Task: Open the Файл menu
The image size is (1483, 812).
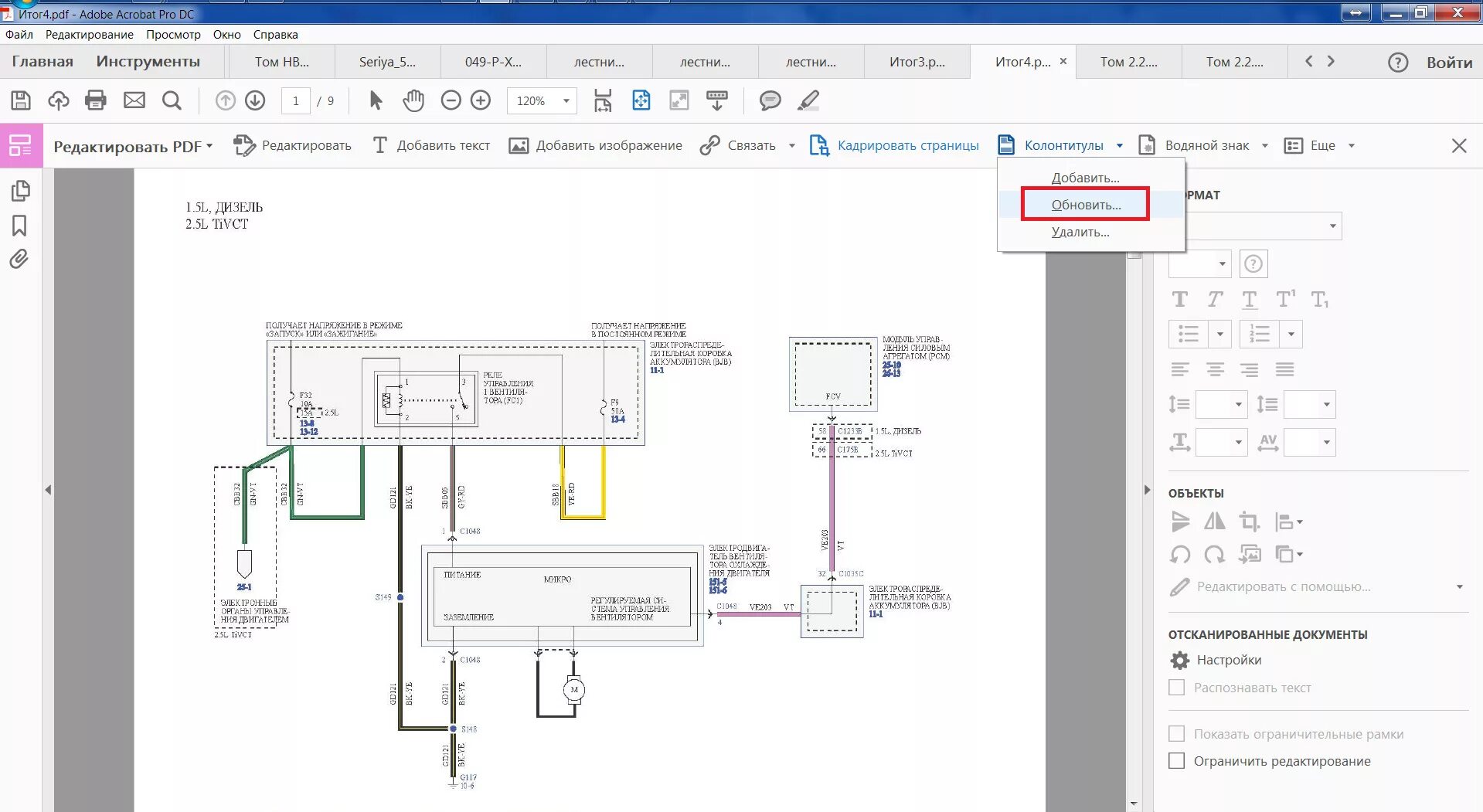Action: click(19, 35)
